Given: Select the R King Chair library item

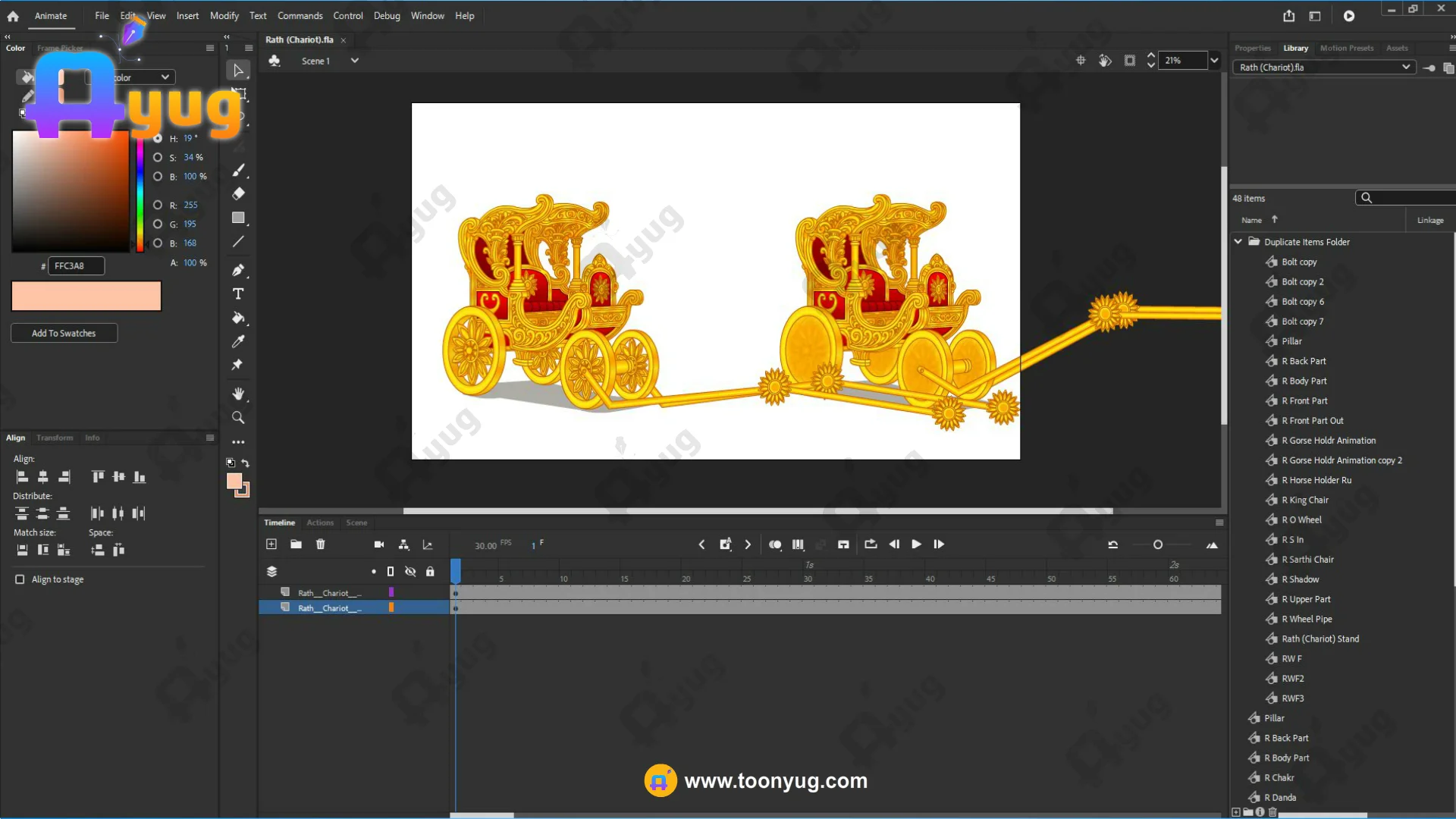Looking at the screenshot, I should (1304, 500).
